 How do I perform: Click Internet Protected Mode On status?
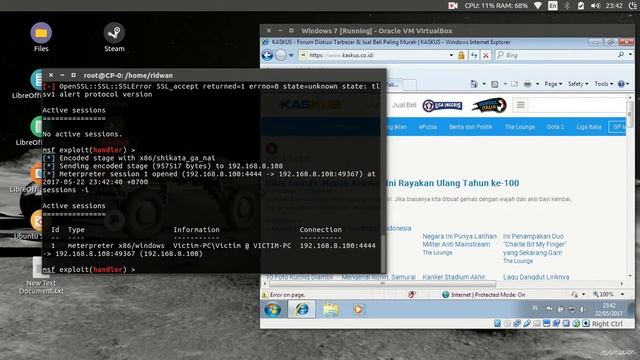pyautogui.click(x=484, y=295)
